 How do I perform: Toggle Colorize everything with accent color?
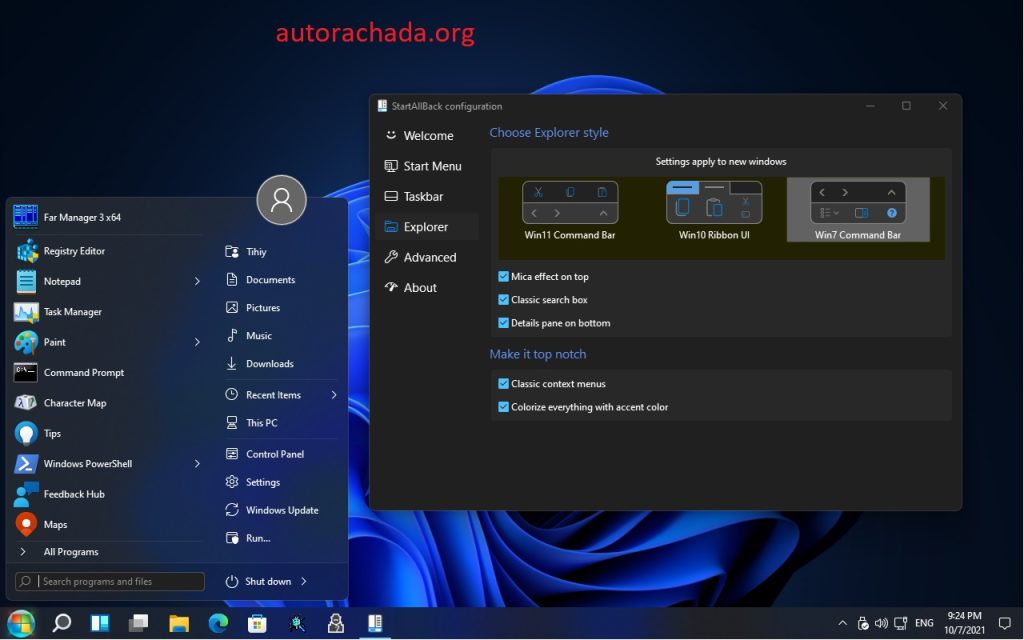[x=504, y=407]
